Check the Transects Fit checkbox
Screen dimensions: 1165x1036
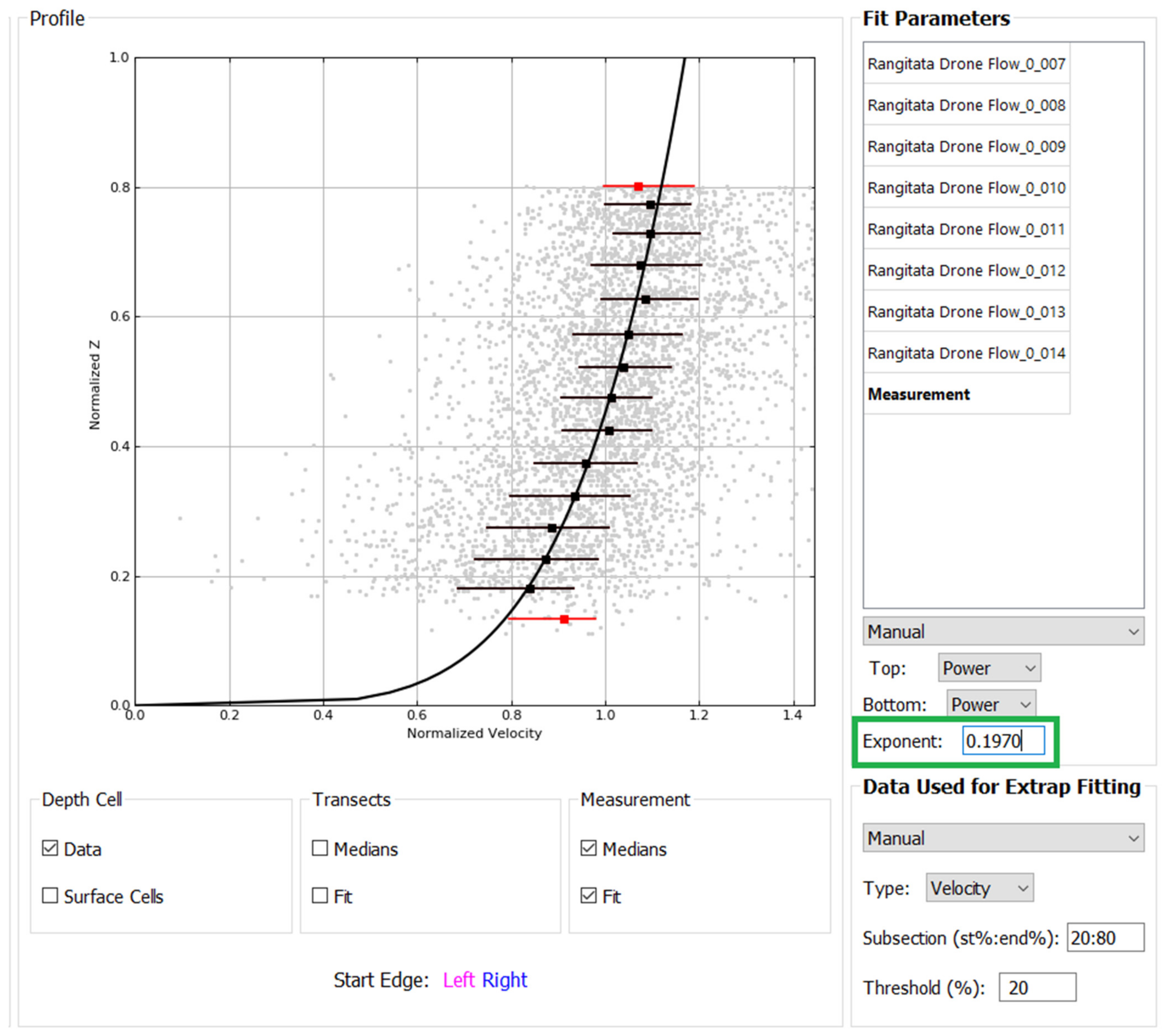320,895
